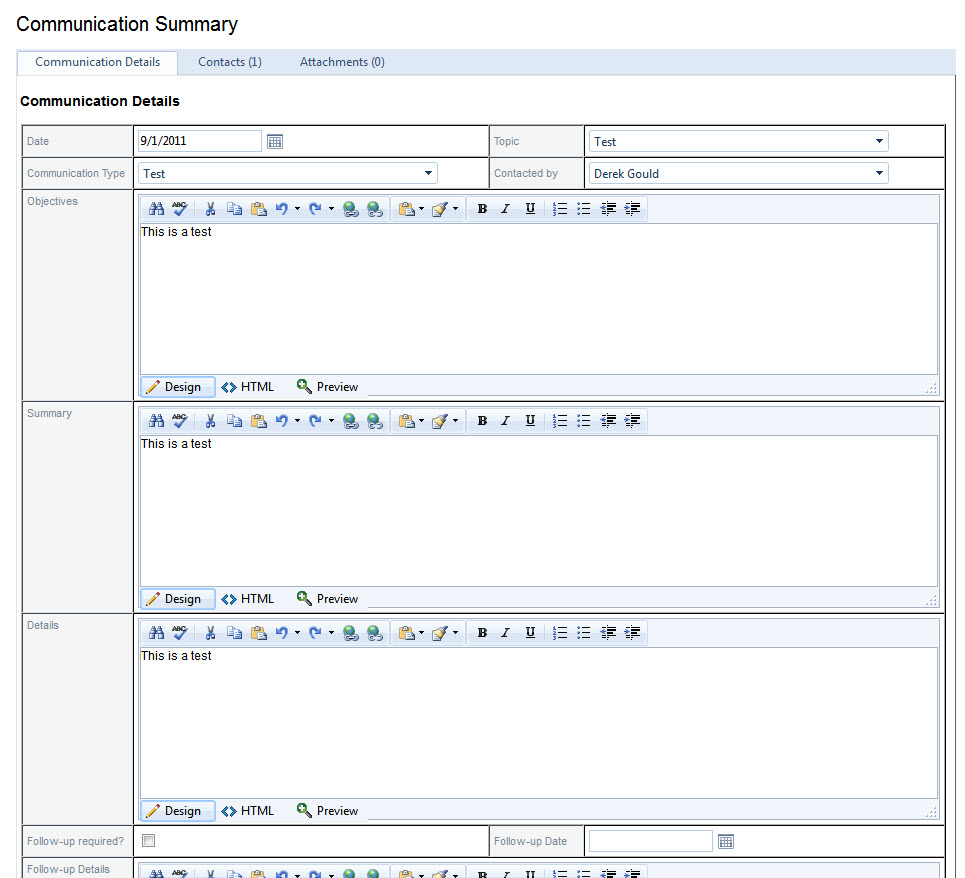Toggle Bold in Summary editor
965x878 pixels.
pos(482,421)
